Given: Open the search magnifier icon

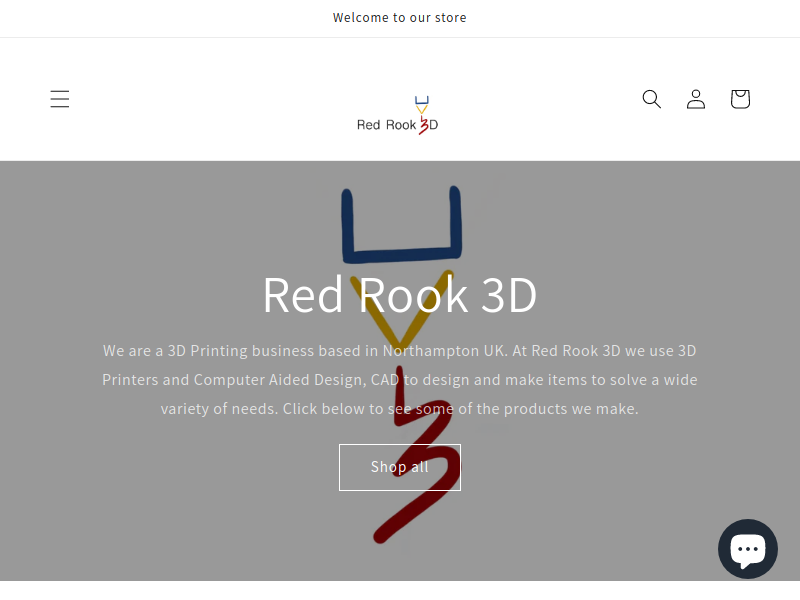Looking at the screenshot, I should 652,99.
